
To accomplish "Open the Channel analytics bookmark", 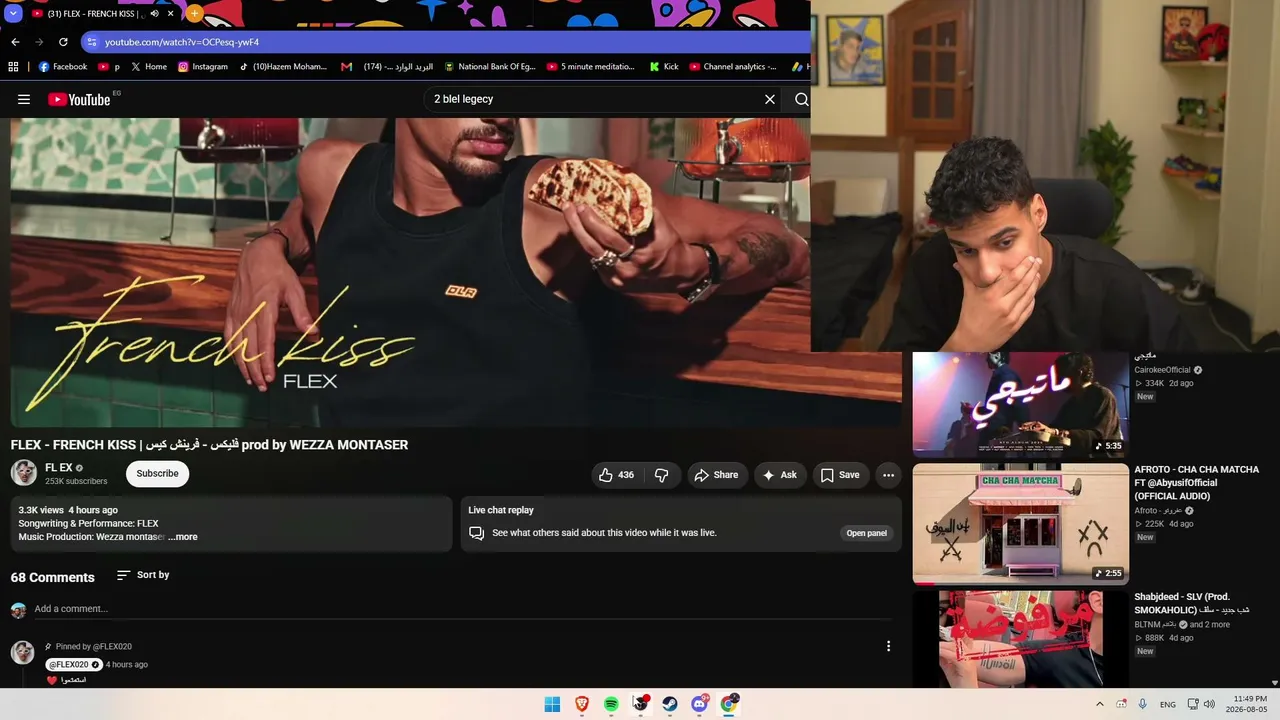I will [733, 67].
